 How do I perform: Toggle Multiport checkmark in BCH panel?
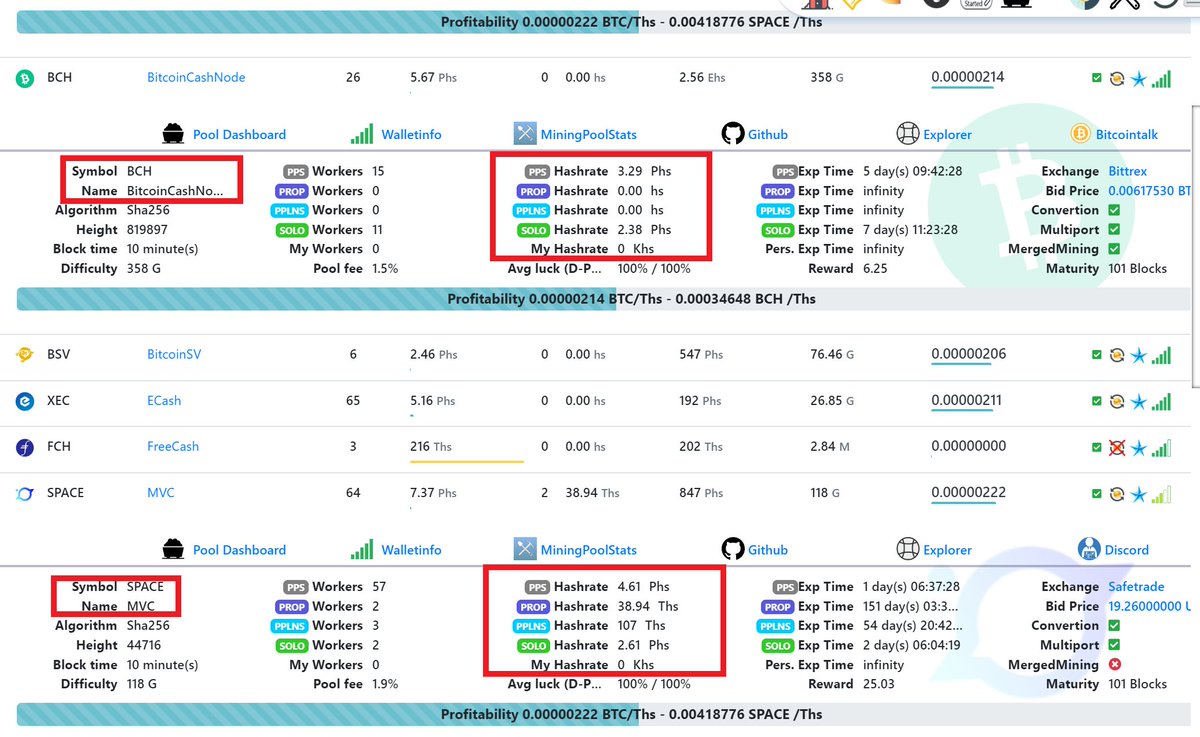pyautogui.click(x=1114, y=230)
